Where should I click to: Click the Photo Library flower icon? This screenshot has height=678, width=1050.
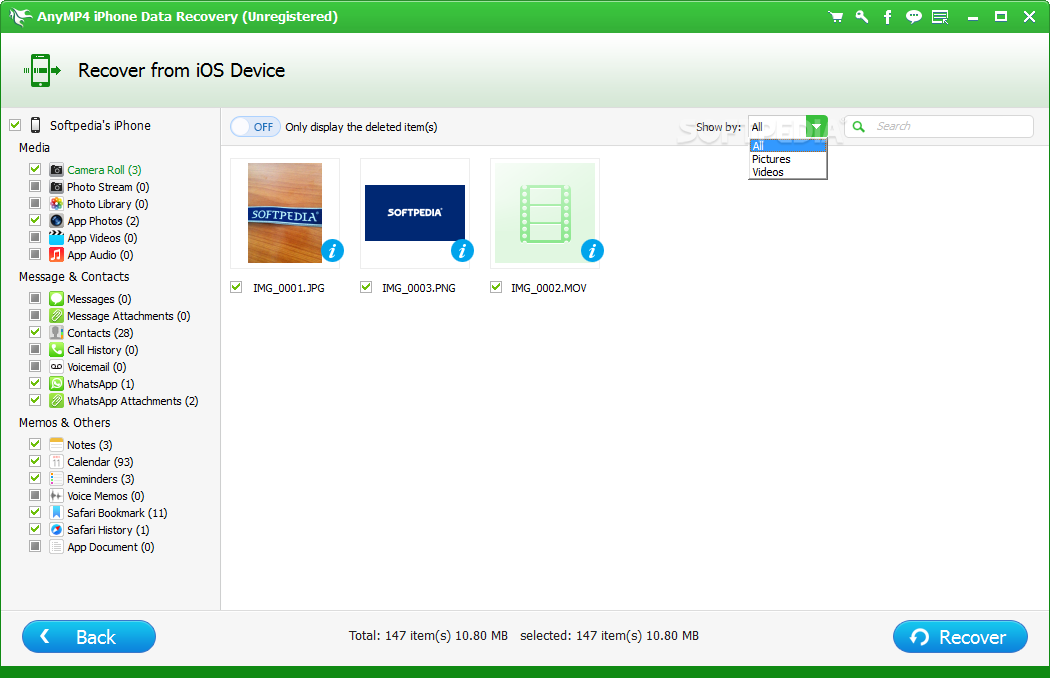pyautogui.click(x=56, y=204)
